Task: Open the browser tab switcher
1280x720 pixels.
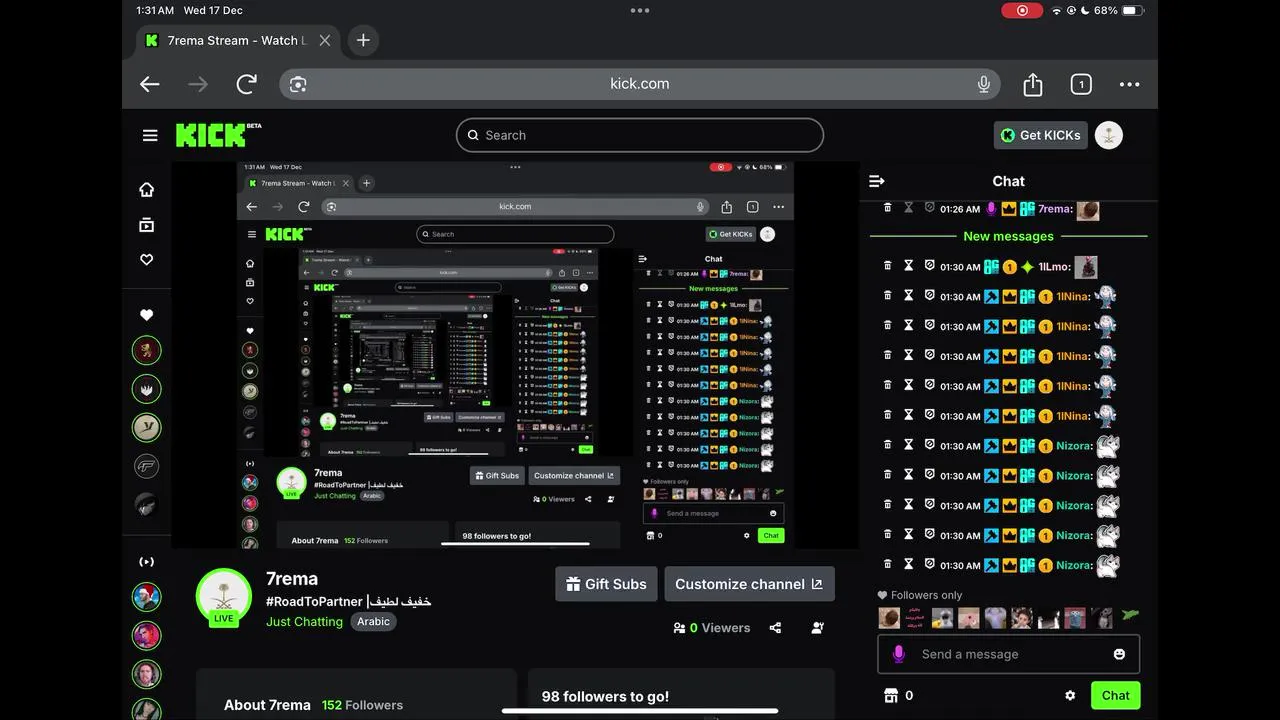Action: [1081, 84]
